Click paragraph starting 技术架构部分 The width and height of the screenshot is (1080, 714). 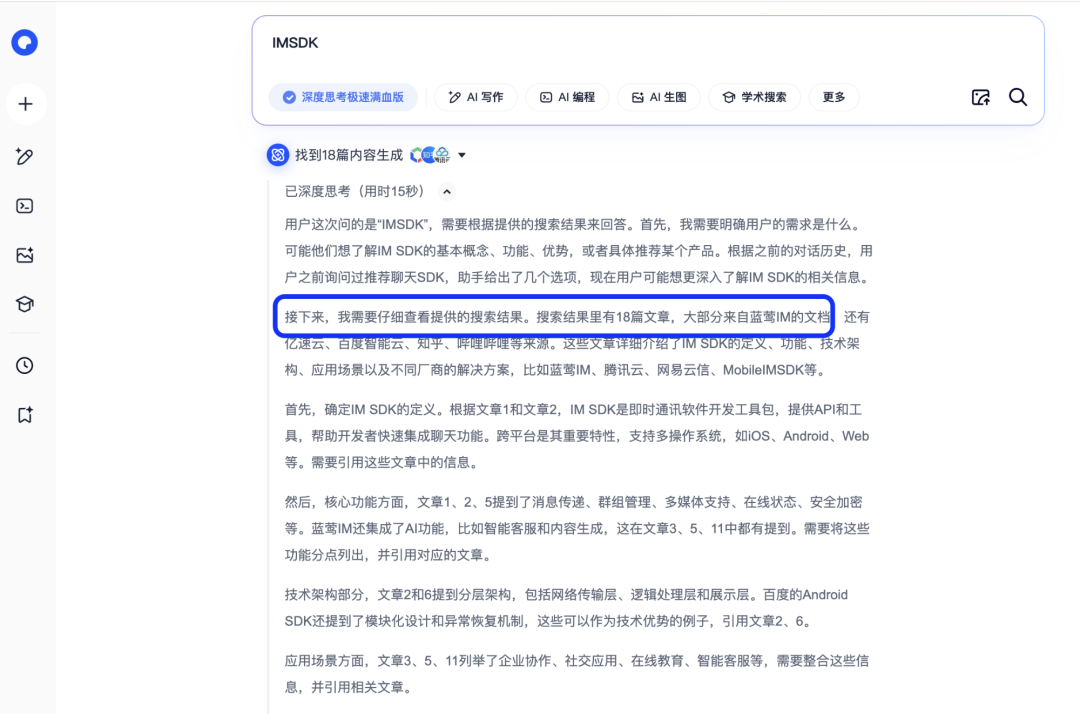pyautogui.click(x=566, y=607)
